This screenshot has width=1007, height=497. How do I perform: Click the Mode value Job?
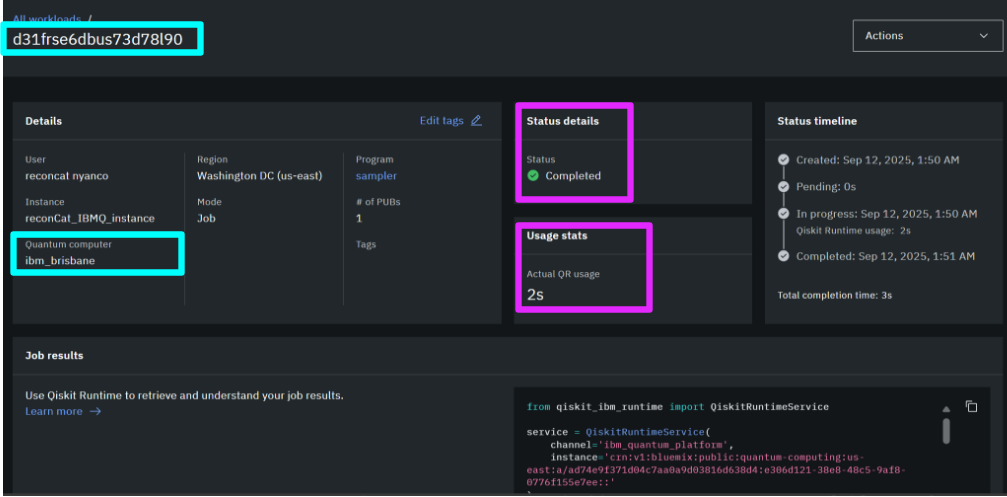tap(206, 218)
